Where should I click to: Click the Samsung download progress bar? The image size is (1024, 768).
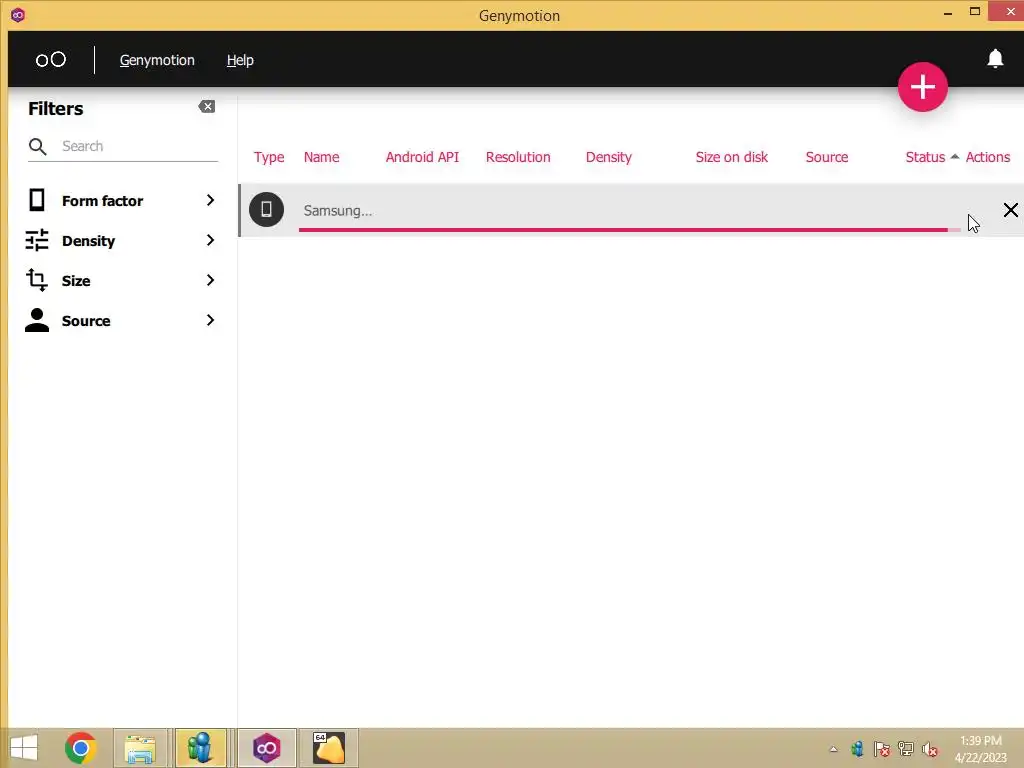(x=630, y=230)
